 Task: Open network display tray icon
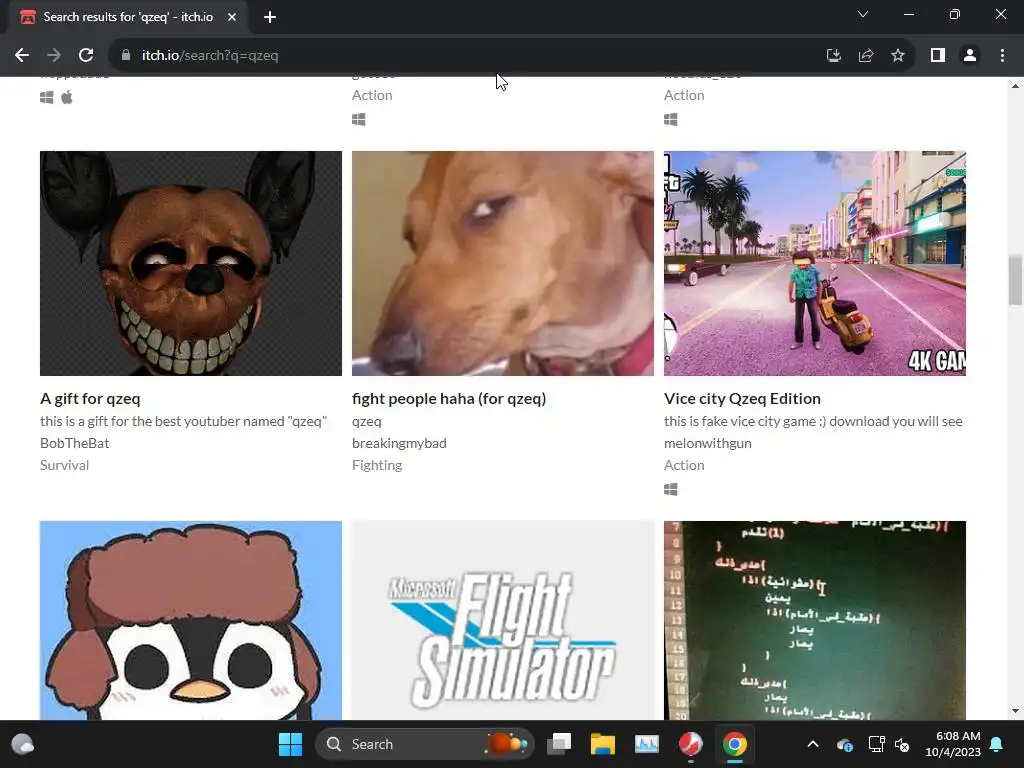point(876,744)
